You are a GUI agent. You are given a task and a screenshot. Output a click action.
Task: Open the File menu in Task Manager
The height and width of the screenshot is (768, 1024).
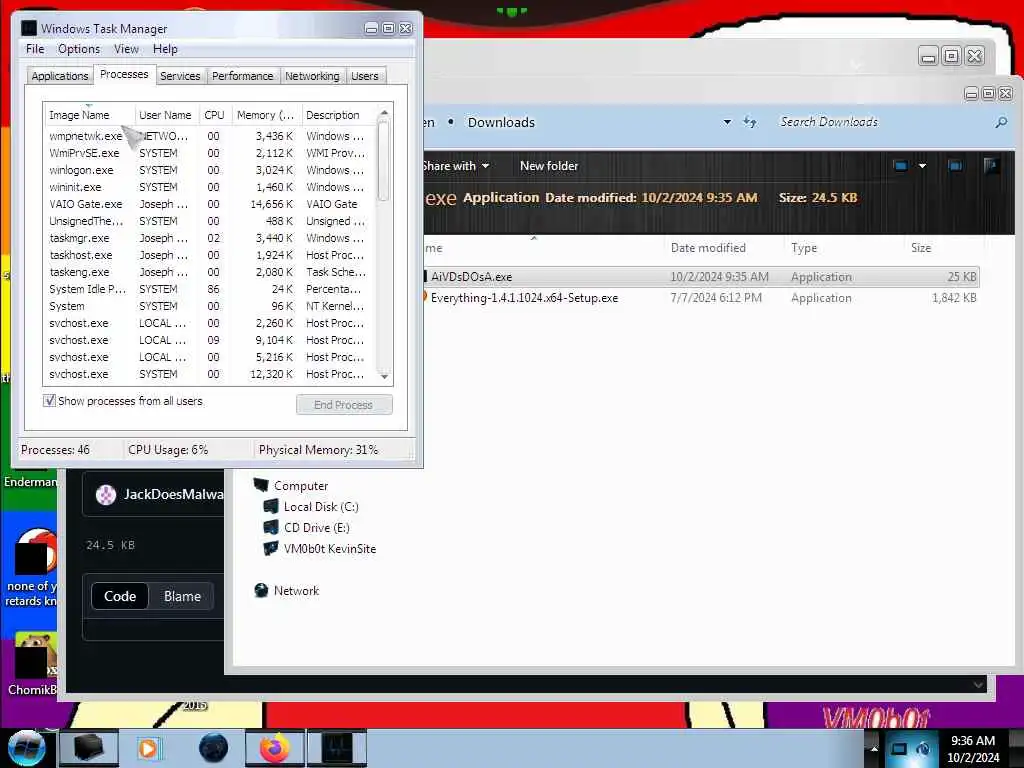pyautogui.click(x=35, y=49)
